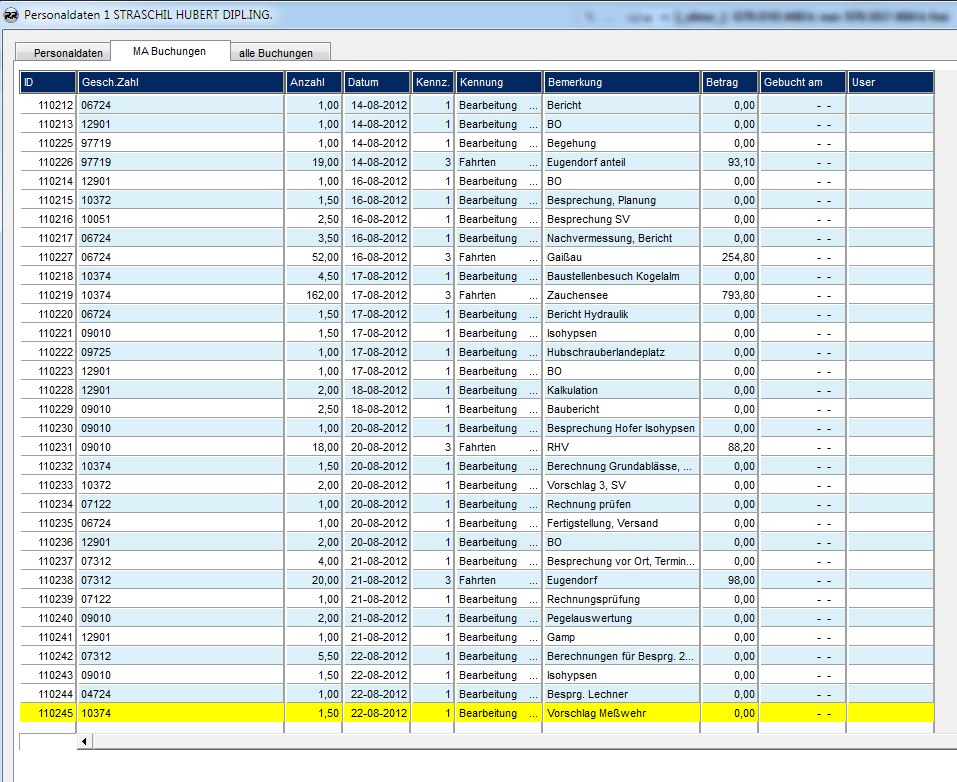Click the Hubschrauberlandeplatz remark cell

[620, 352]
